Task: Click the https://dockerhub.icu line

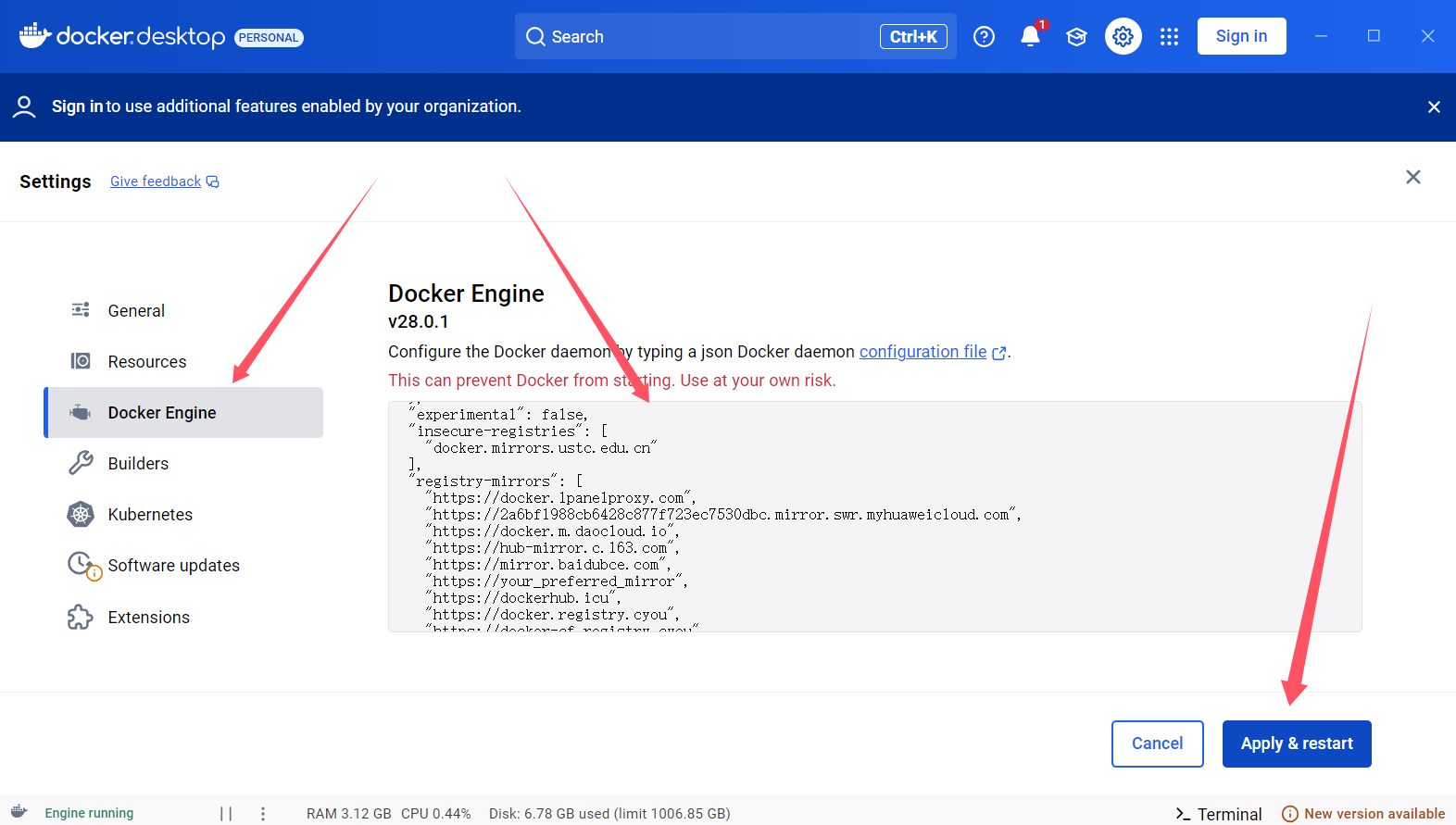Action: [x=523, y=597]
